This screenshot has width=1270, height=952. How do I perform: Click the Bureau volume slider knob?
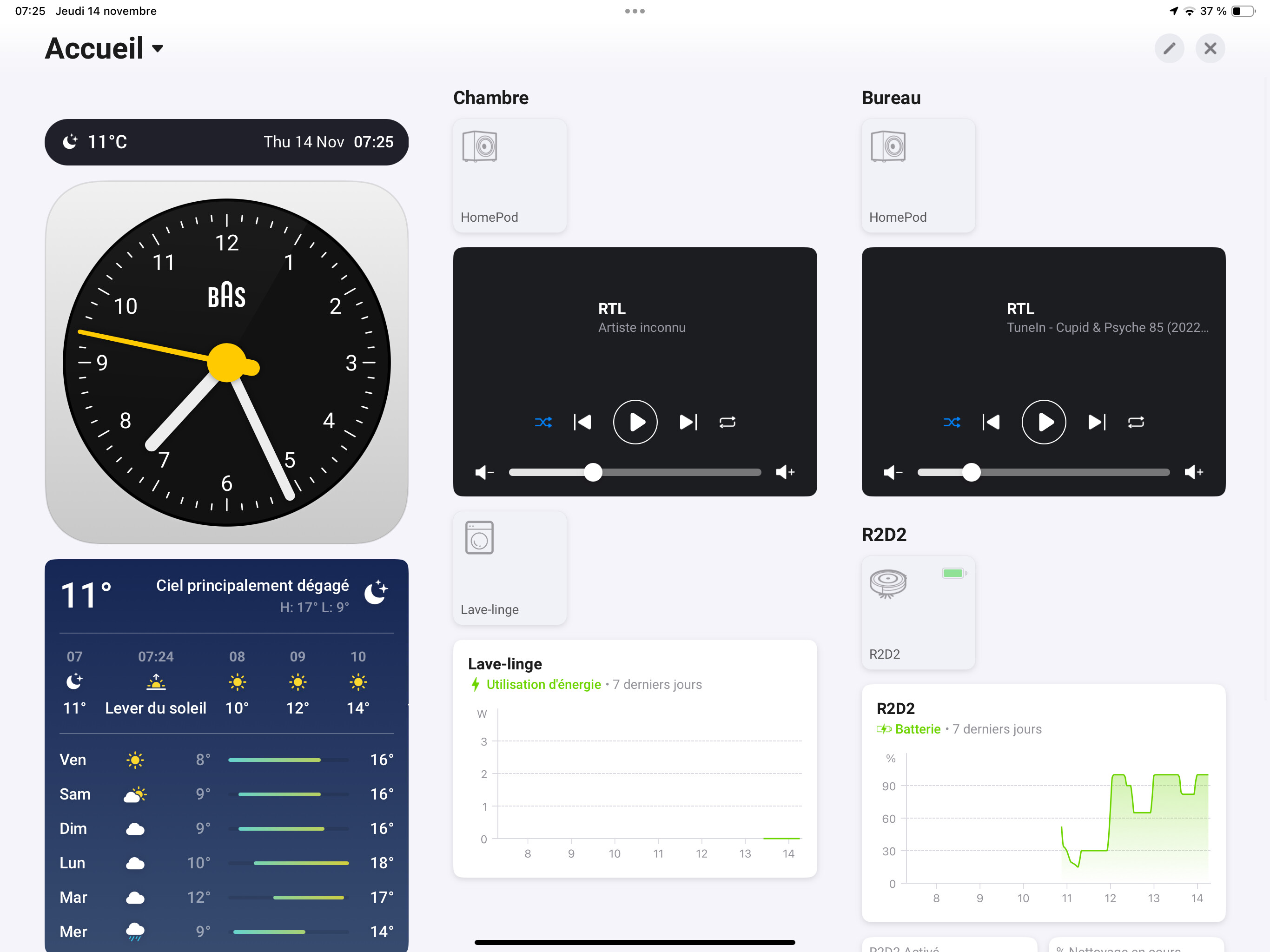[972, 472]
